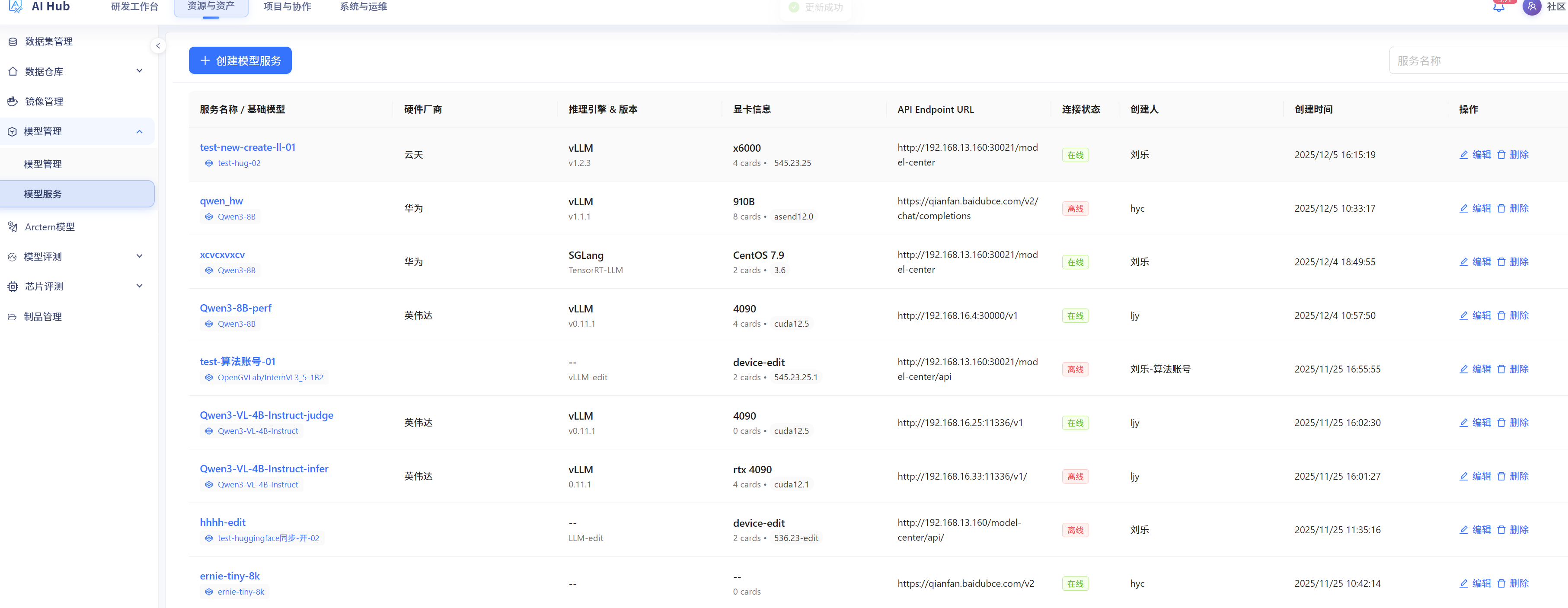Click the 数据集管理 database icon

pos(13,41)
